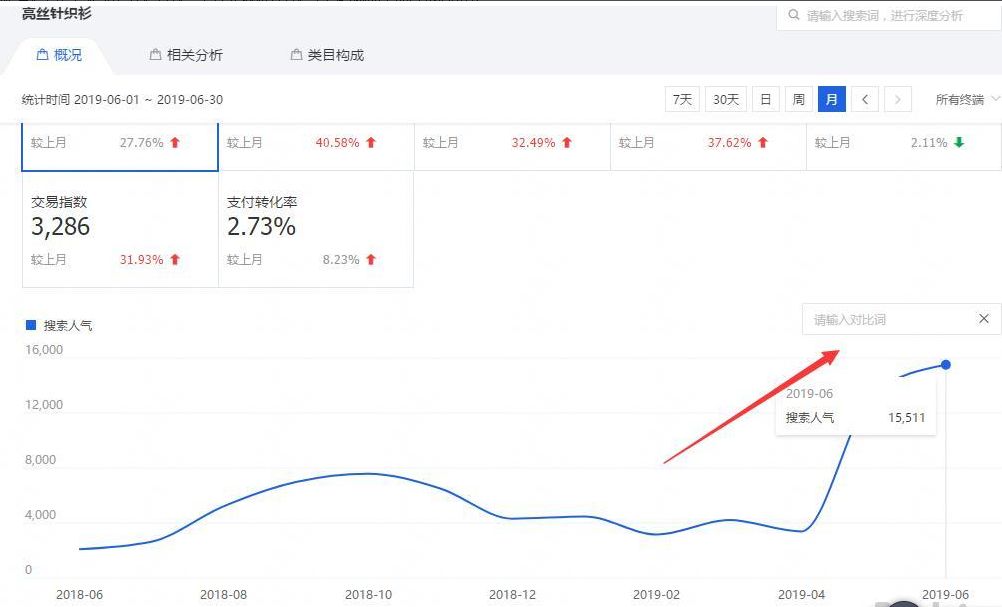1002x607 pixels.
Task: Click the red up arrow next to 27.76%
Action: click(176, 142)
